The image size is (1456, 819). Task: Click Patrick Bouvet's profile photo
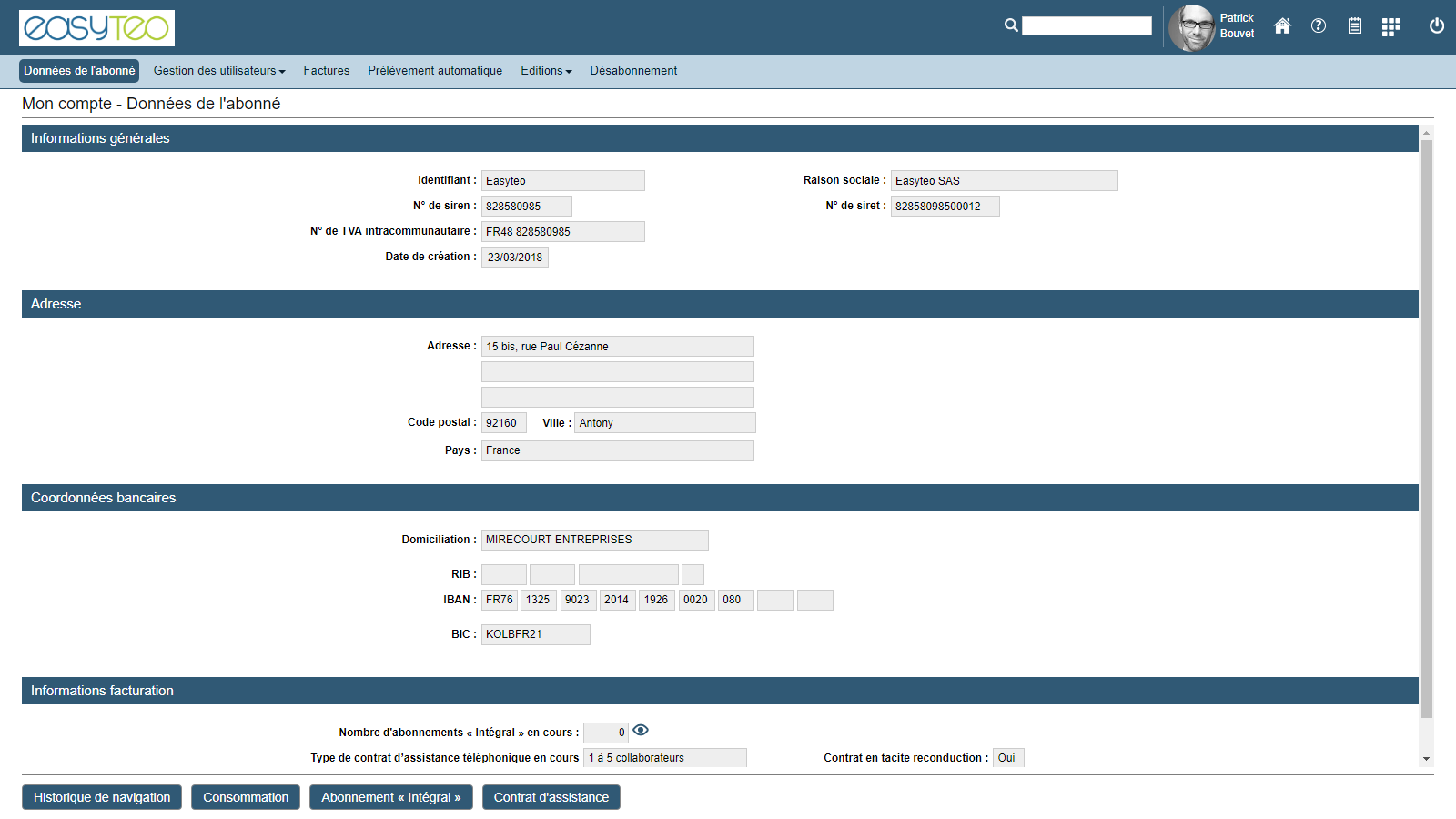point(1191,27)
